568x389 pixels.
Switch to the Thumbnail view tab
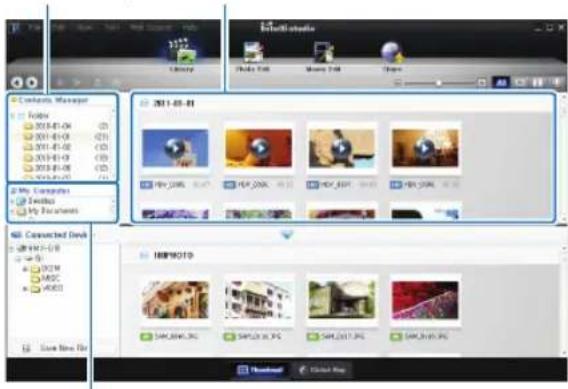(260, 370)
